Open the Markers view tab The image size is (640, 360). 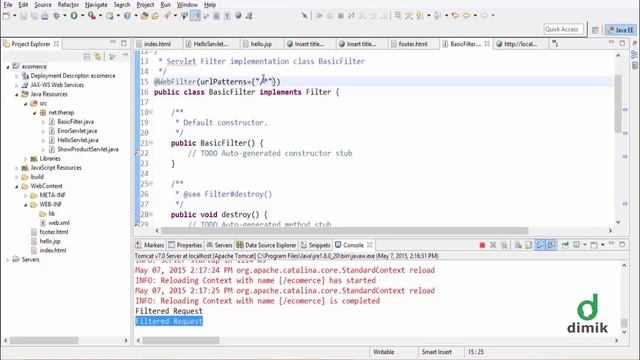point(149,245)
